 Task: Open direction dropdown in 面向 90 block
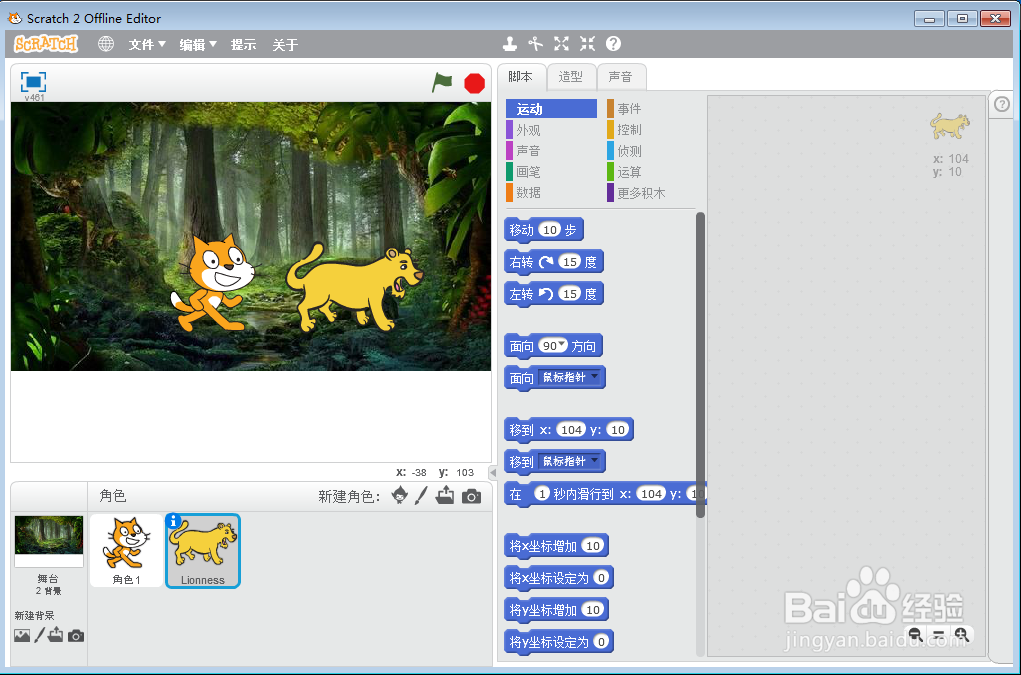tap(562, 344)
